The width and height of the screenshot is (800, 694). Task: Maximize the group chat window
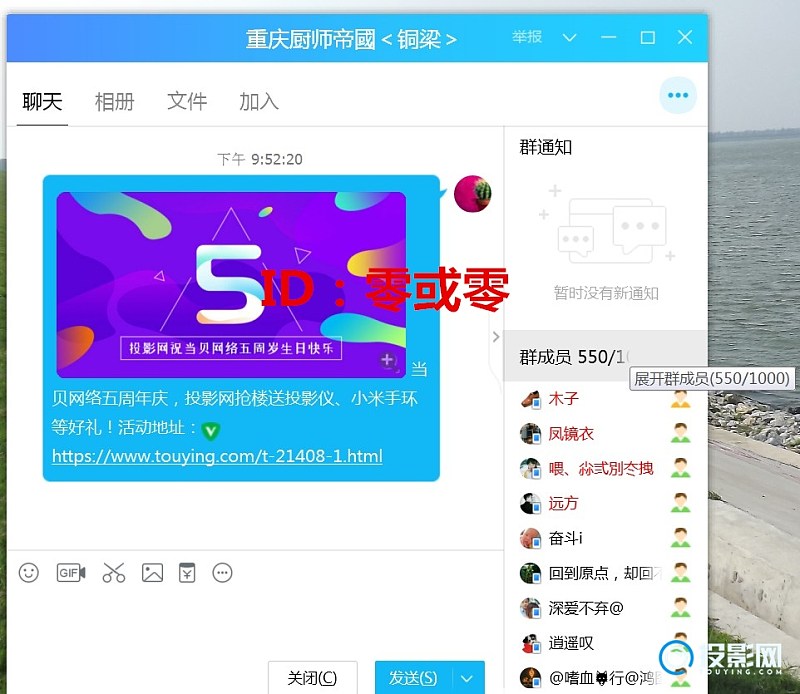(x=647, y=37)
